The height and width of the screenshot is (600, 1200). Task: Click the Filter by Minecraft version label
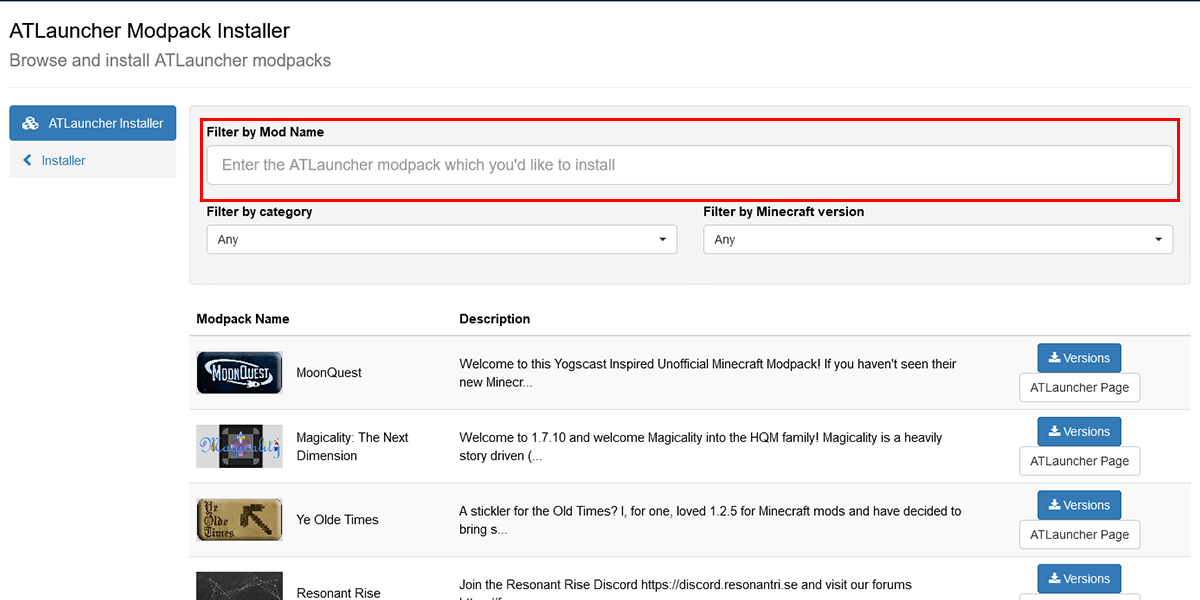point(784,212)
